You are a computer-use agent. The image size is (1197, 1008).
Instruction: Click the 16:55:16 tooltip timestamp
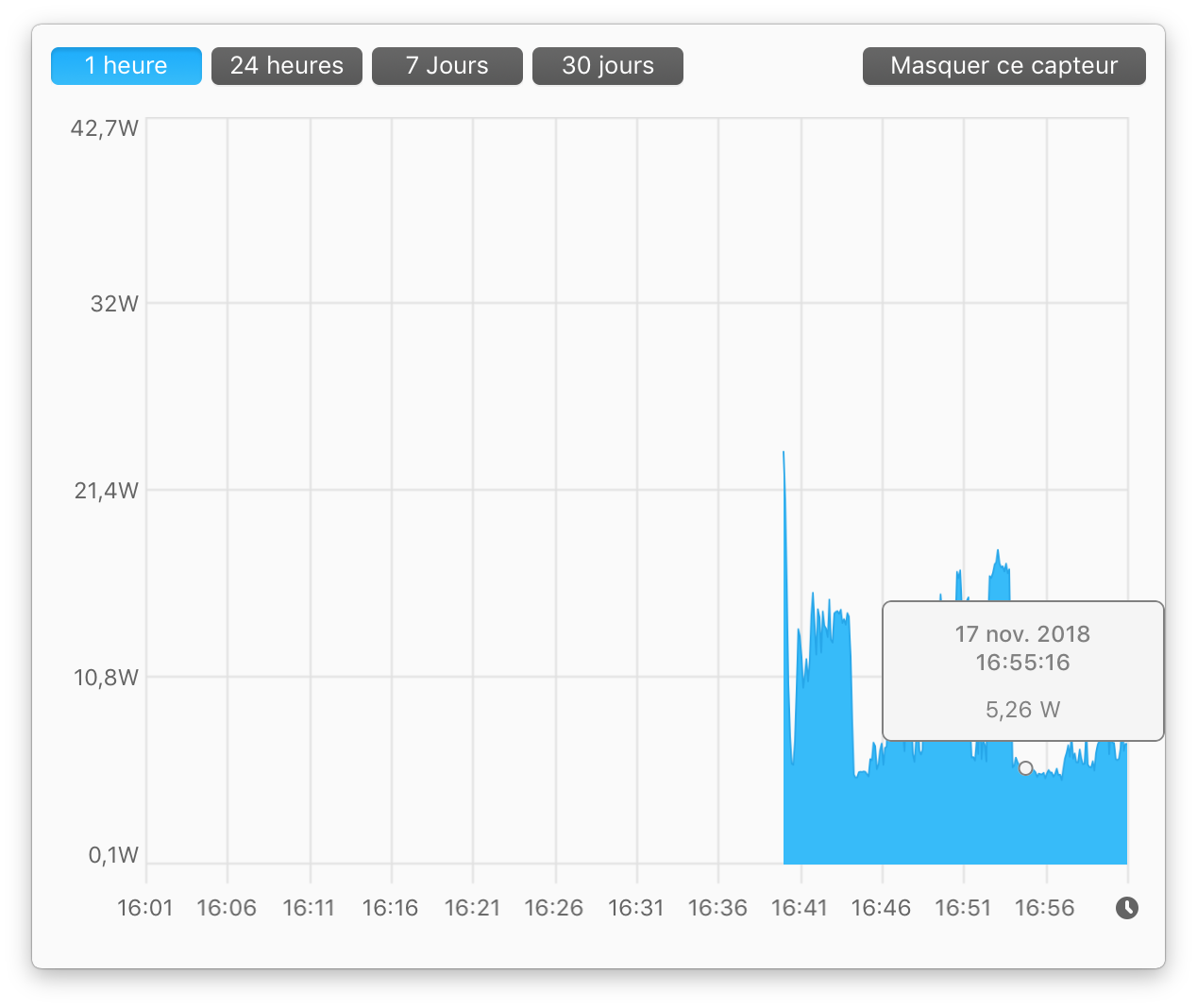click(x=1022, y=663)
